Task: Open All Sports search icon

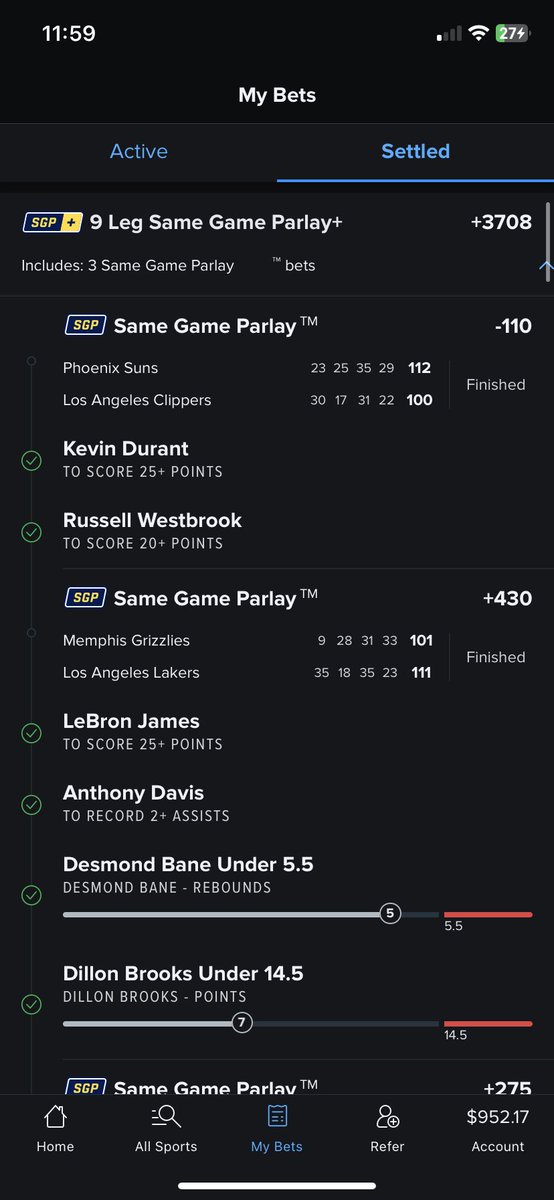Action: (x=166, y=1116)
